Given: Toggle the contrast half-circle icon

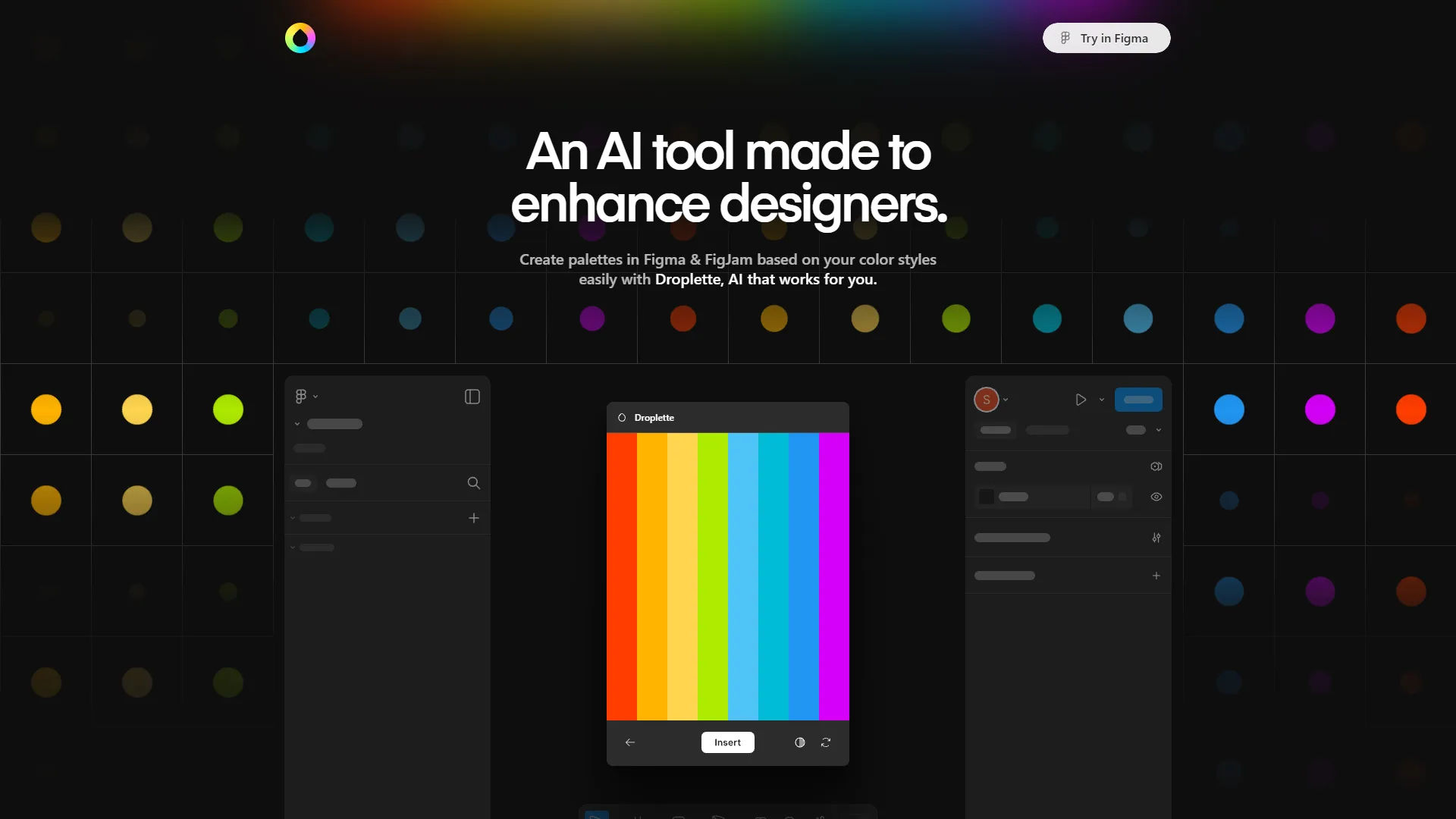Looking at the screenshot, I should tap(799, 742).
